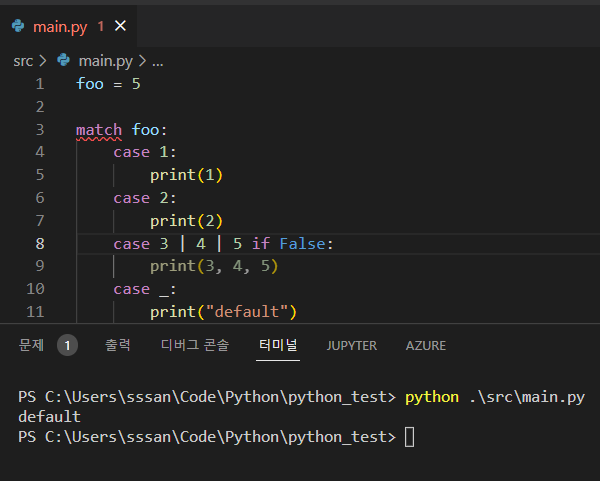Click the False keyword on line 8
The height and width of the screenshot is (481, 600).
(302, 243)
